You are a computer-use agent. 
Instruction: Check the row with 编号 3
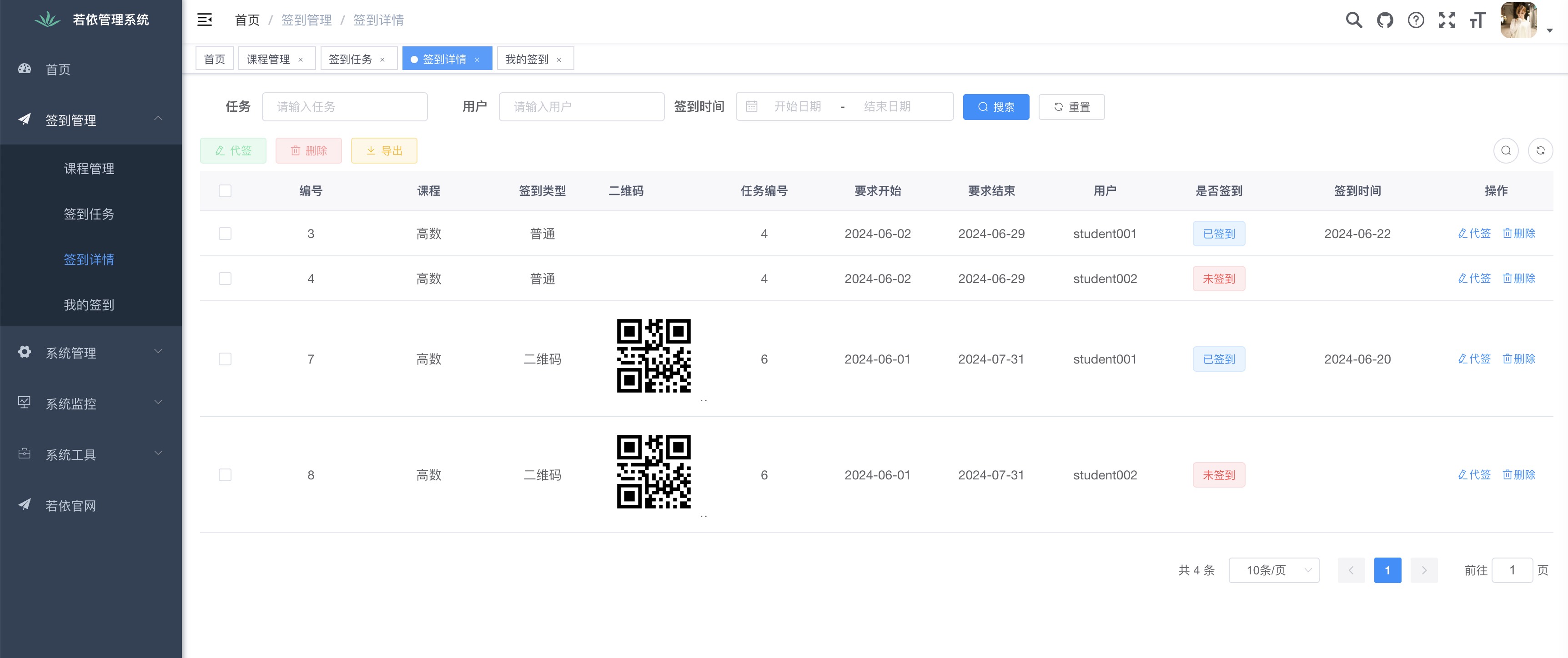point(225,234)
